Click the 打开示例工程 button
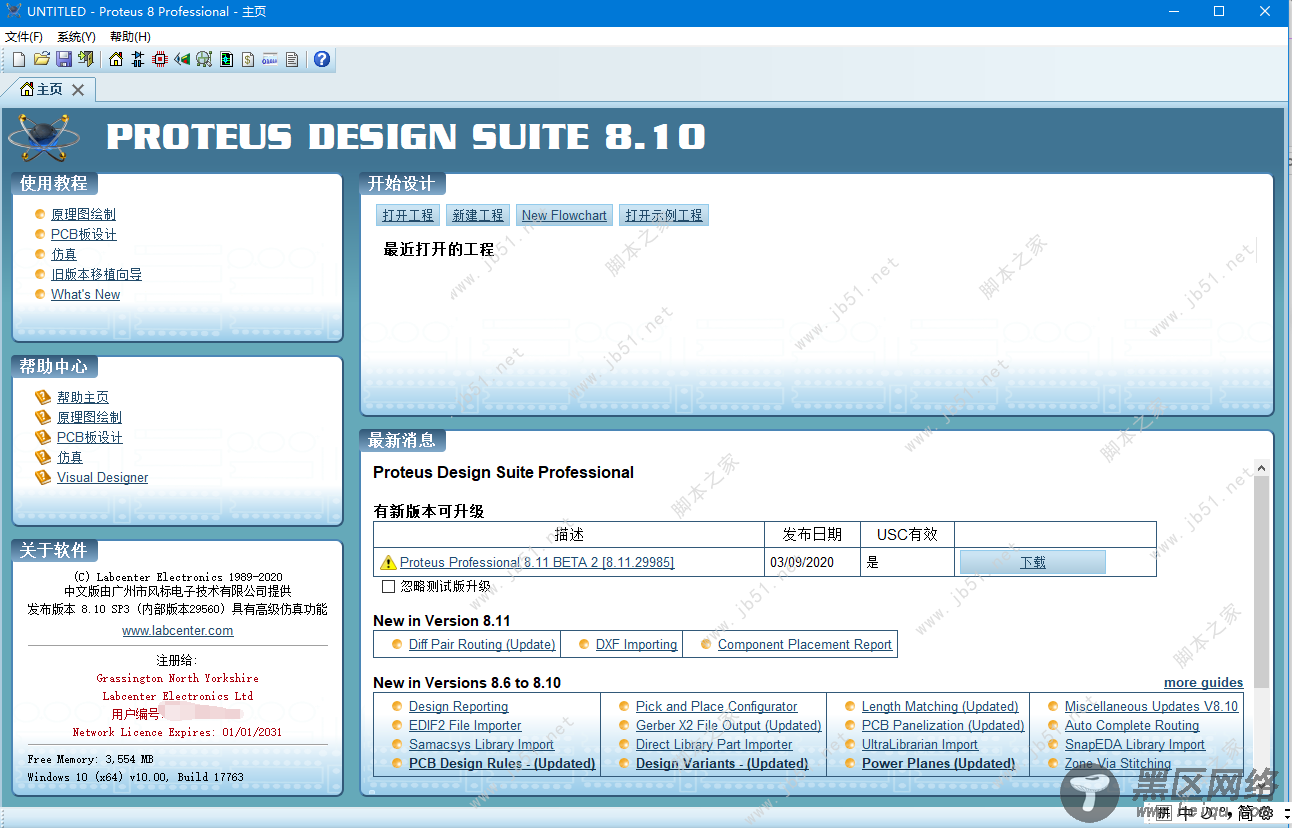 click(x=664, y=215)
